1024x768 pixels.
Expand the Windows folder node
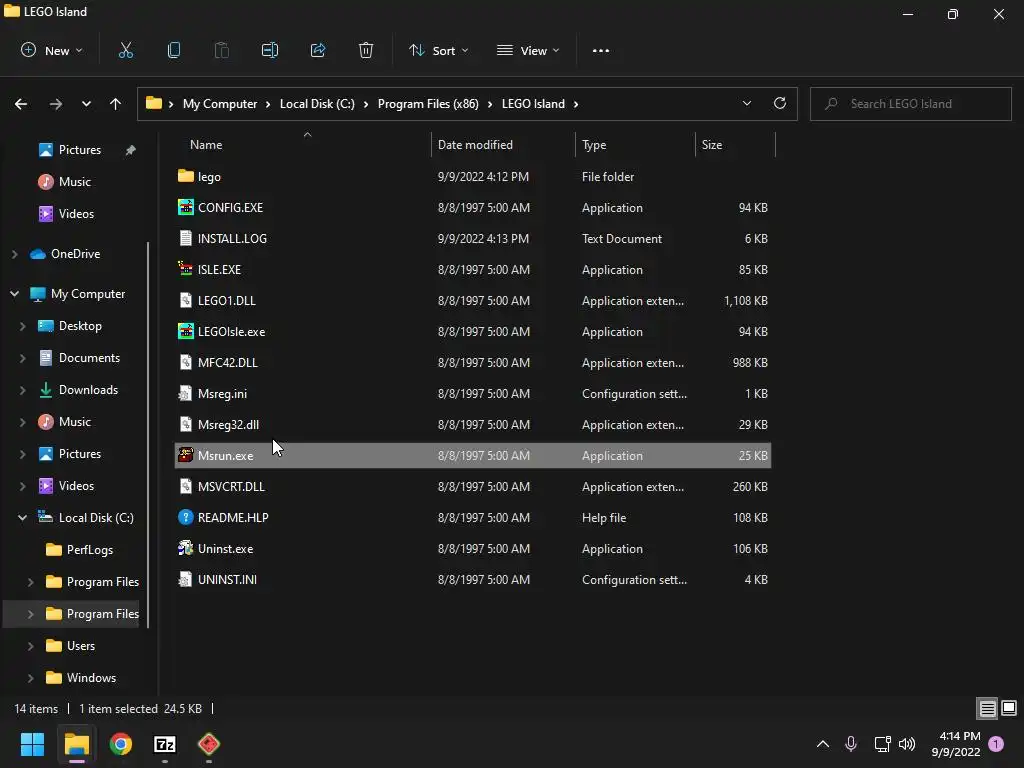[x=31, y=678]
